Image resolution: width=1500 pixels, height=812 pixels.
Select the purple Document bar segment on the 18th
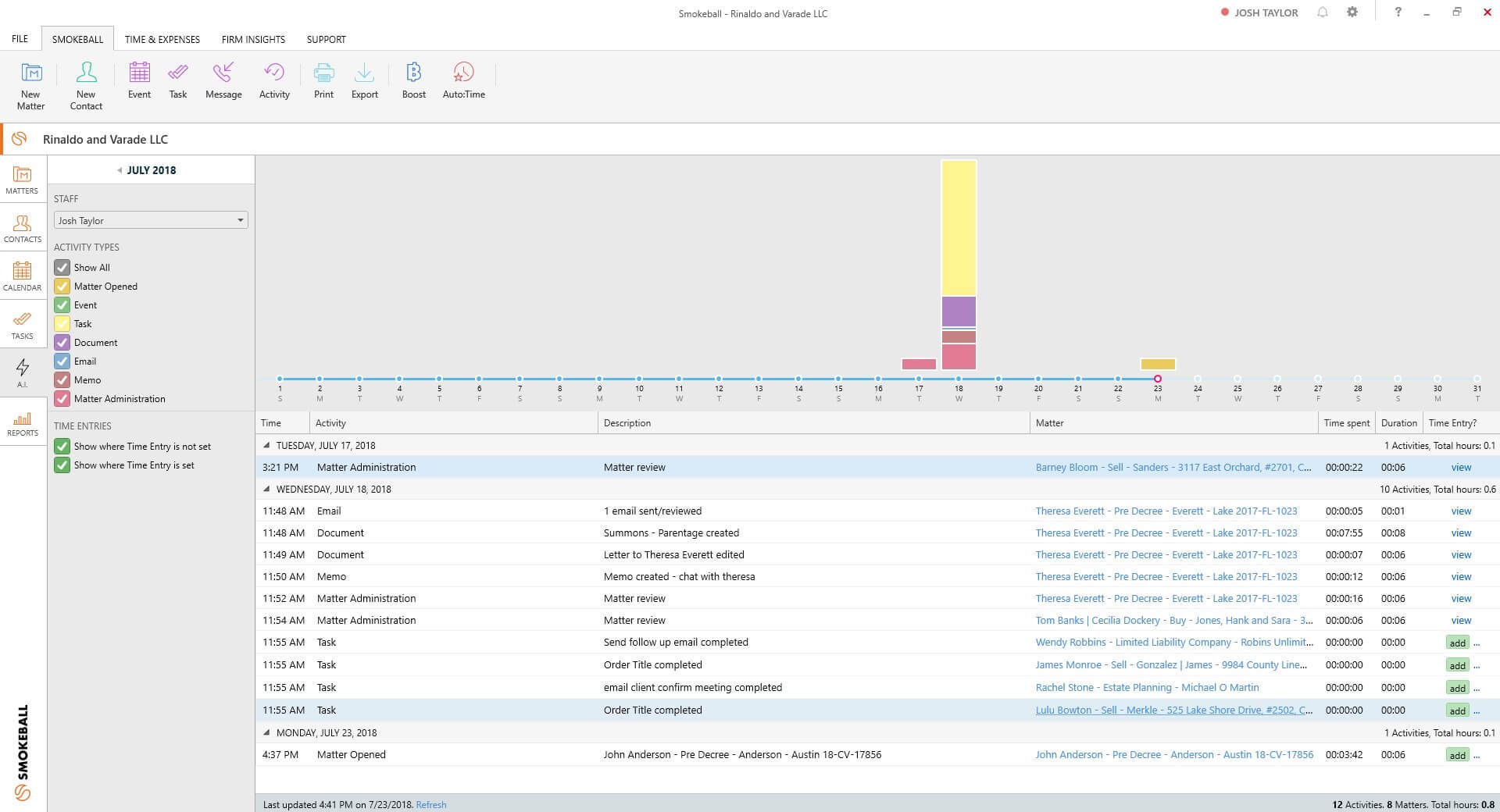(x=959, y=312)
